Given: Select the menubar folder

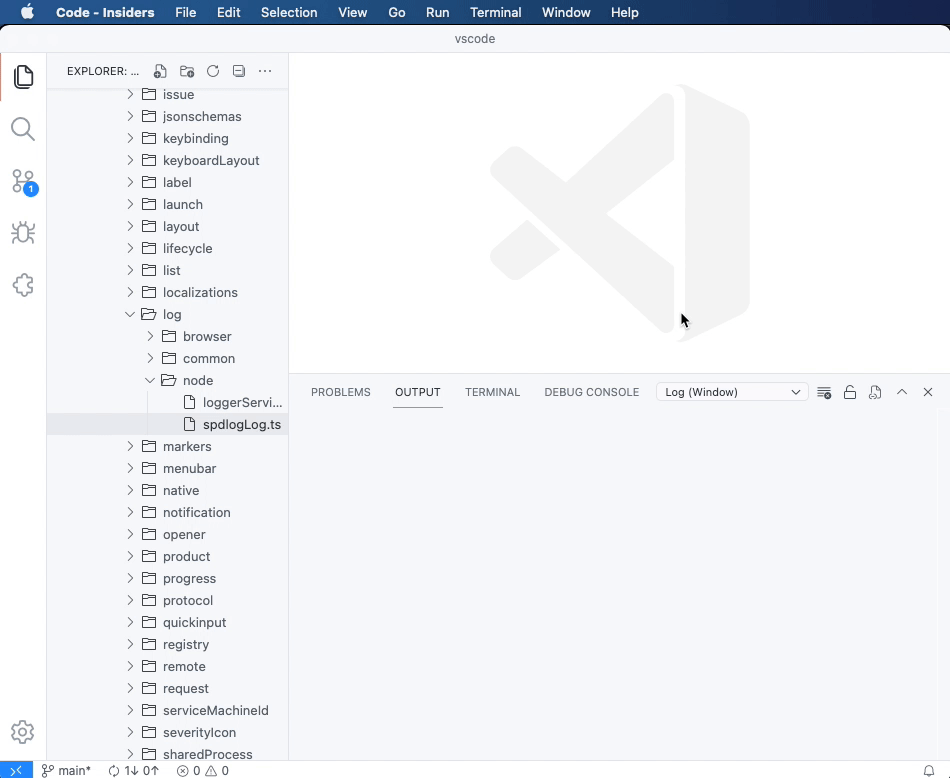Looking at the screenshot, I should (168, 468).
